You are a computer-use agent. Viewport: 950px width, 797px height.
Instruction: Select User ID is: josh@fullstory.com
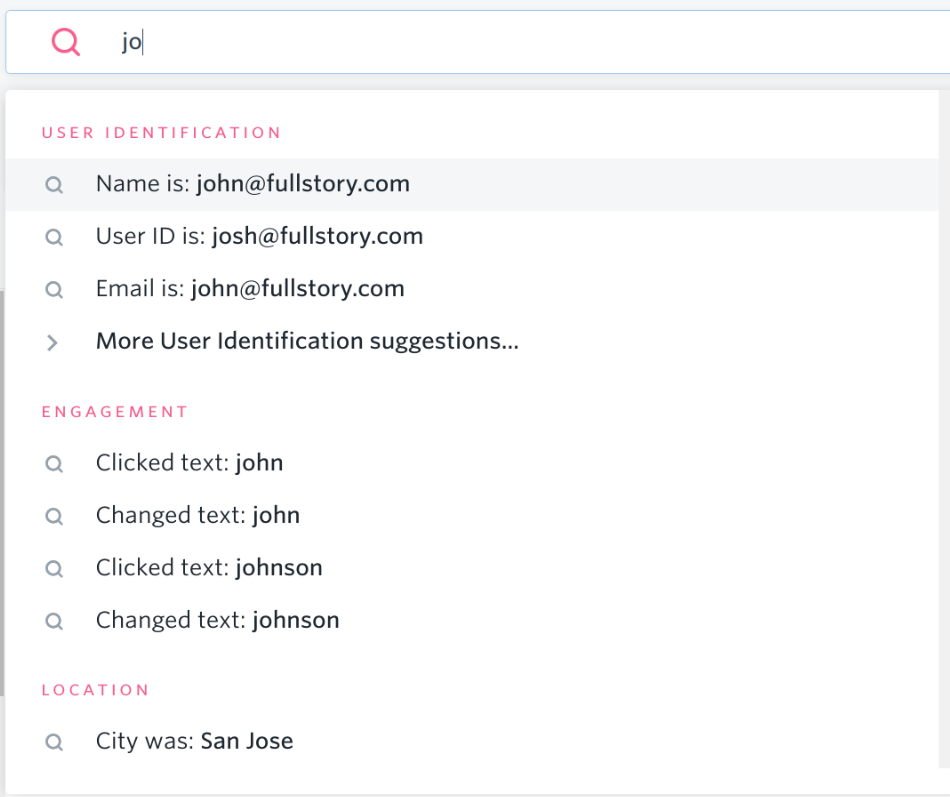tap(472, 236)
